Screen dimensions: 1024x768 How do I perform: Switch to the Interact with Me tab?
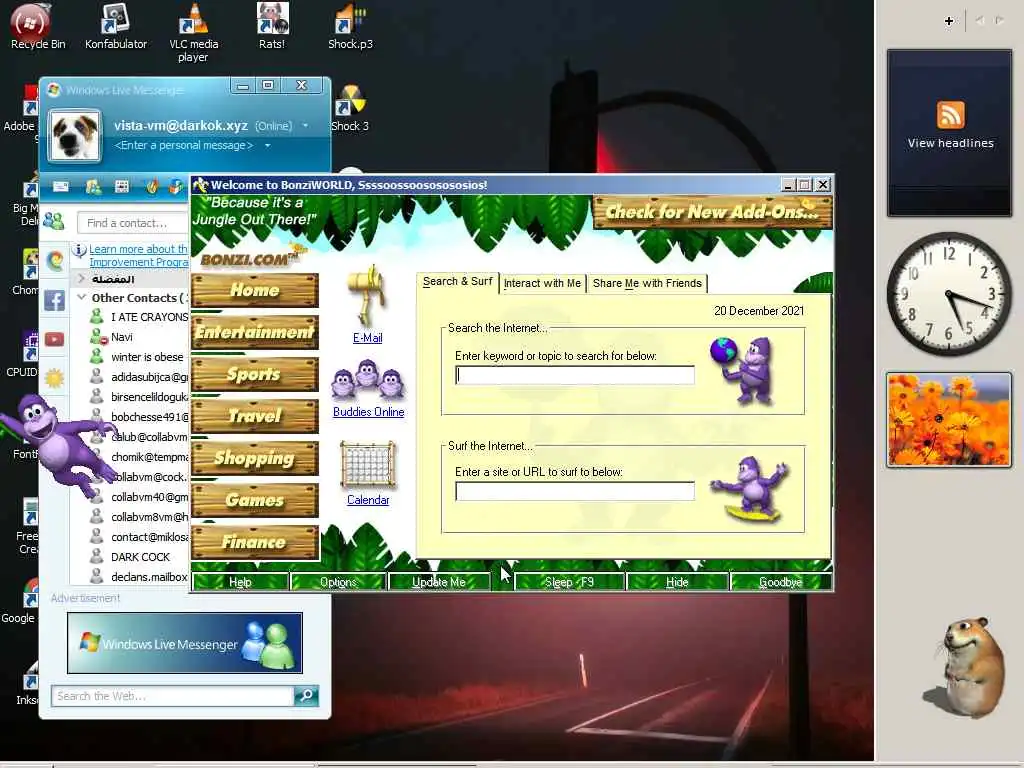click(x=542, y=283)
